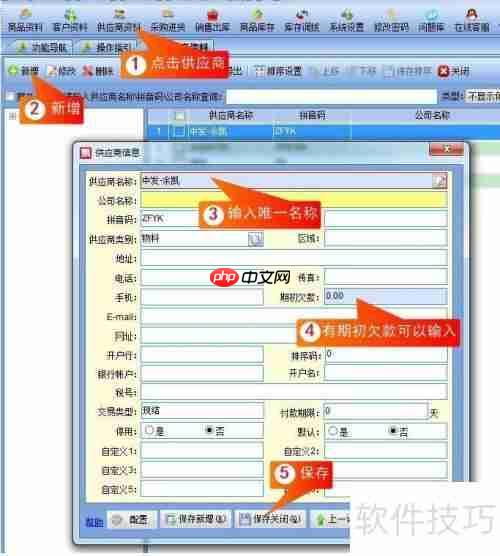Click the 开户名 input field
The height and width of the screenshot is (556, 500).
pyautogui.click(x=386, y=373)
